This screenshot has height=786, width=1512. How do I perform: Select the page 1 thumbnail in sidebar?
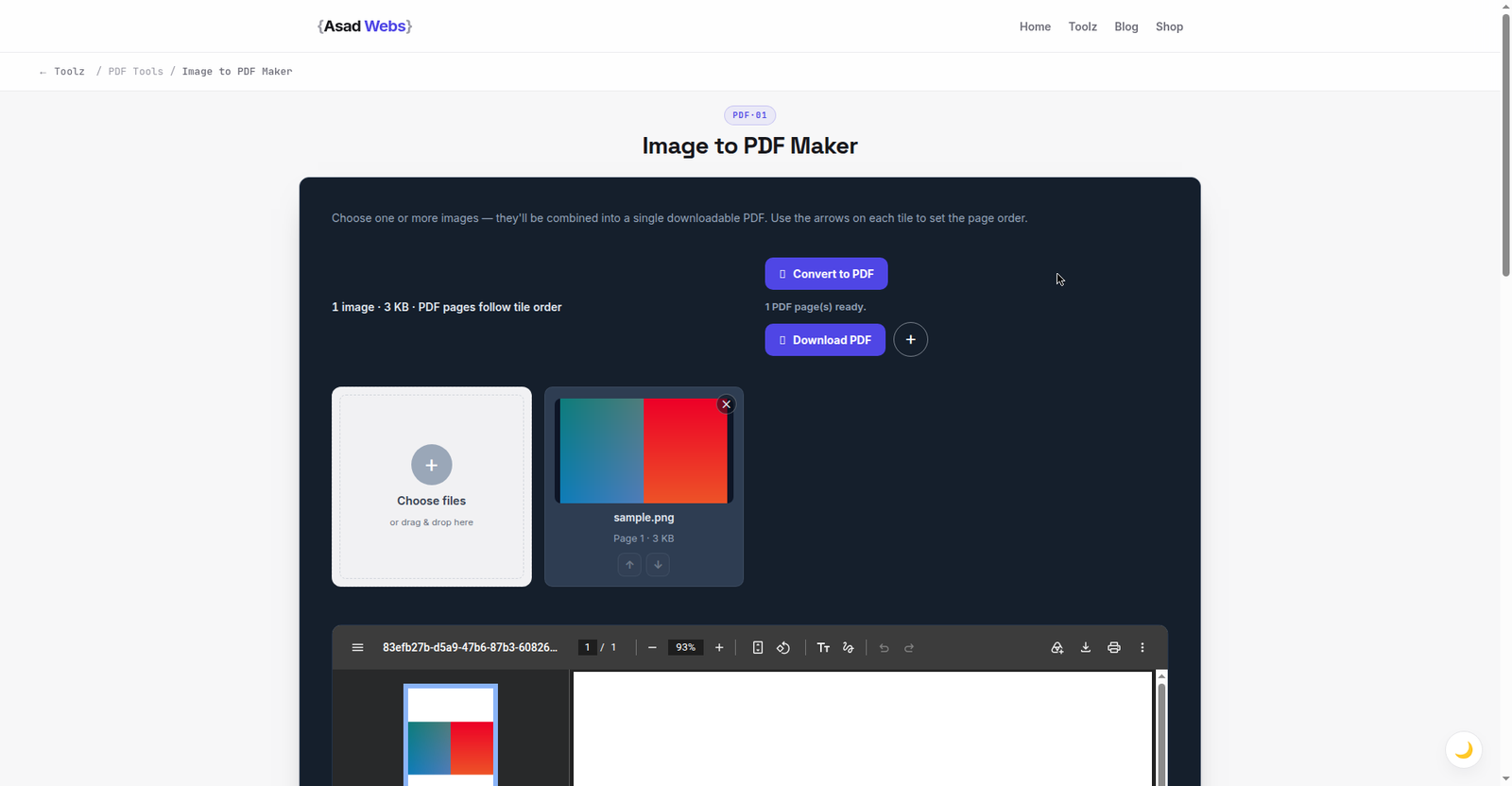click(x=451, y=736)
